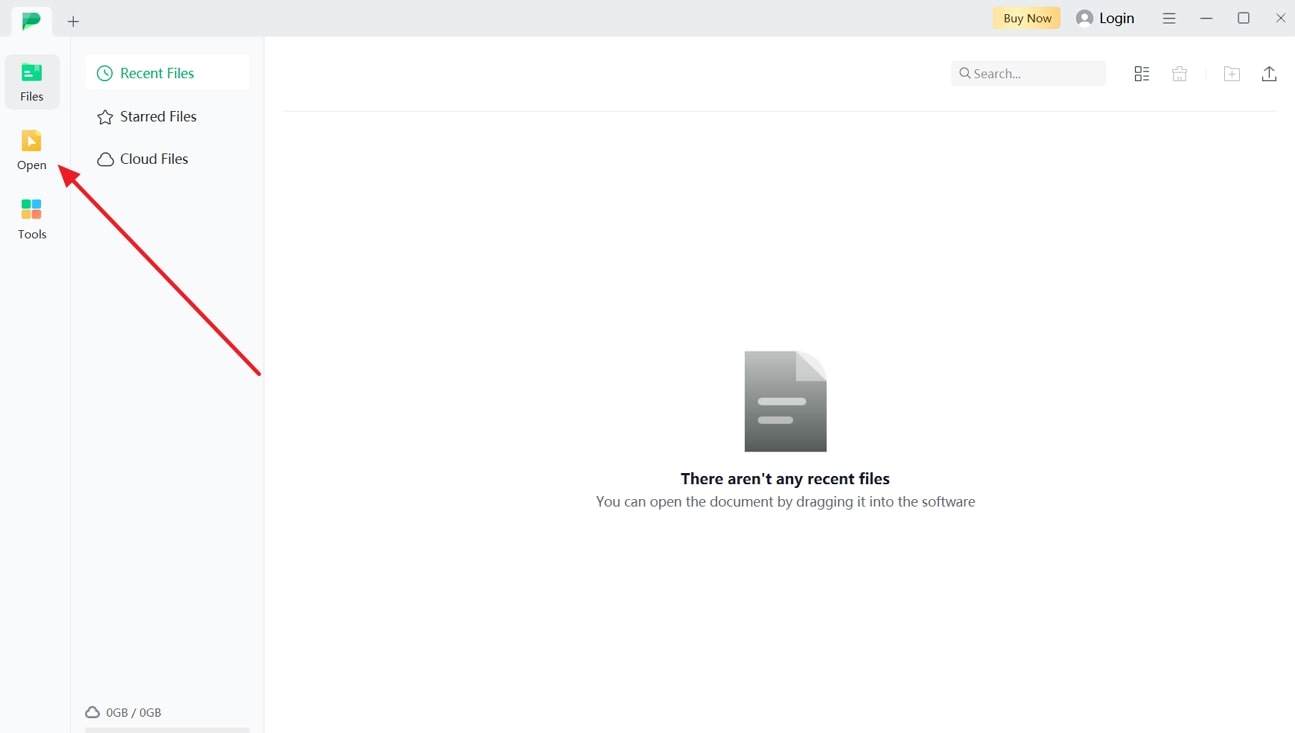Click the Buy Now button
Viewport: 1295px width, 733px height.
(x=1026, y=17)
